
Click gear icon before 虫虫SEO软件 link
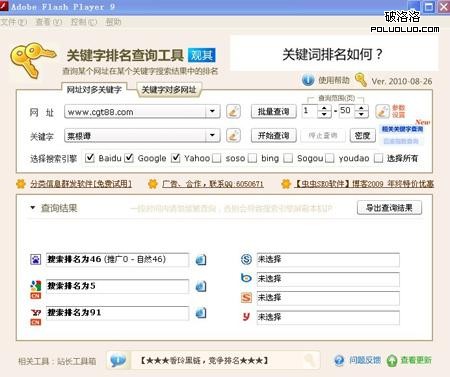(286, 184)
